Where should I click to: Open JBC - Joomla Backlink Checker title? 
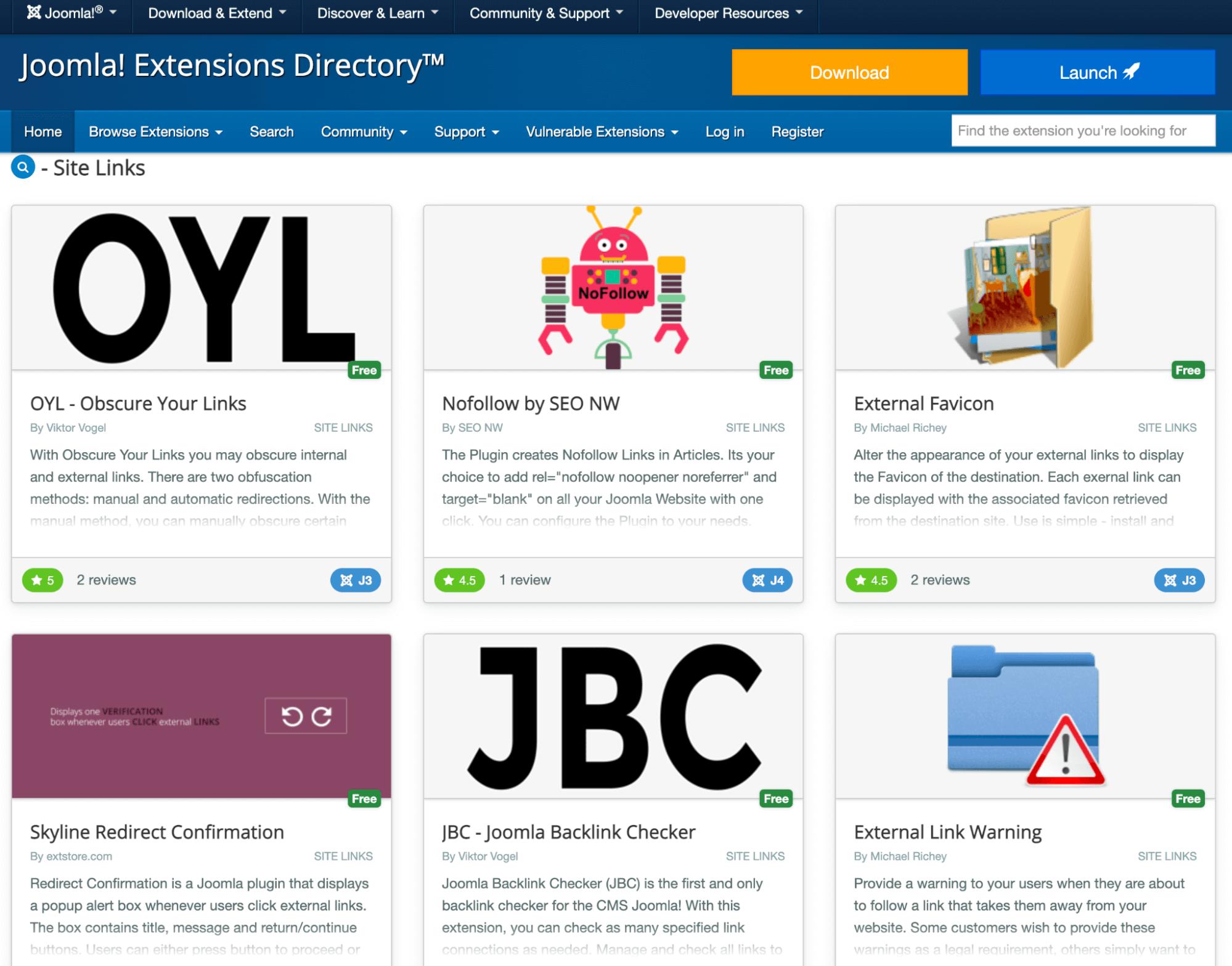point(568,832)
